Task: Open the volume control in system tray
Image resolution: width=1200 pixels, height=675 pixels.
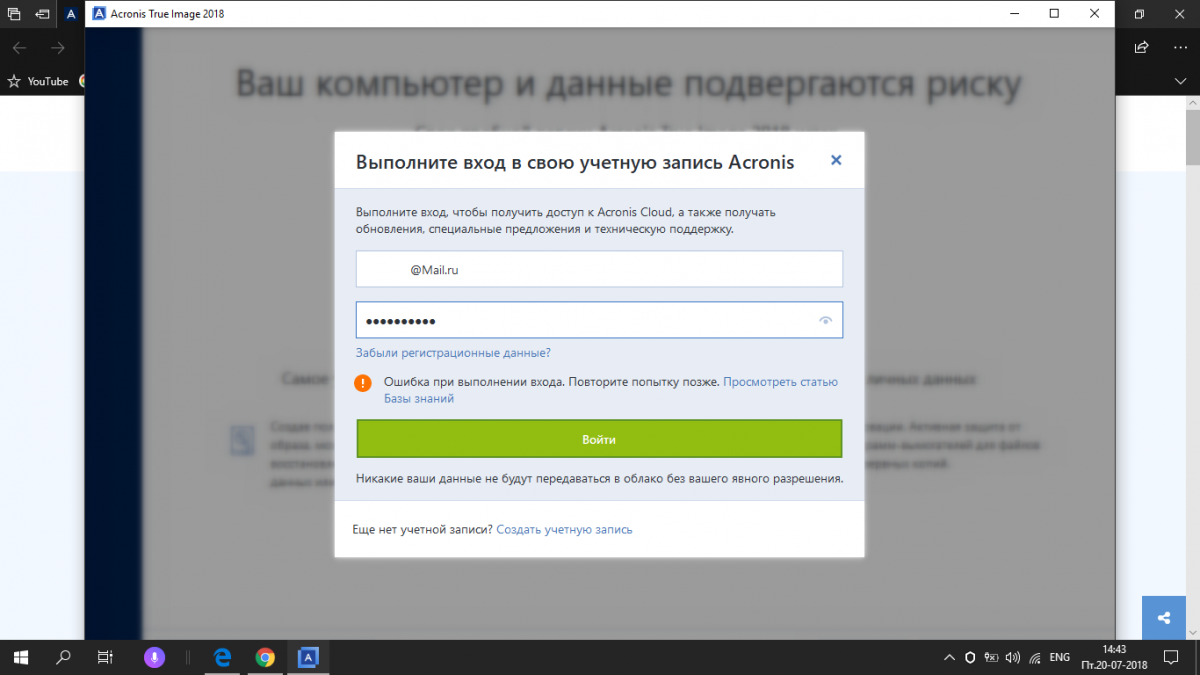Action: coord(1012,658)
